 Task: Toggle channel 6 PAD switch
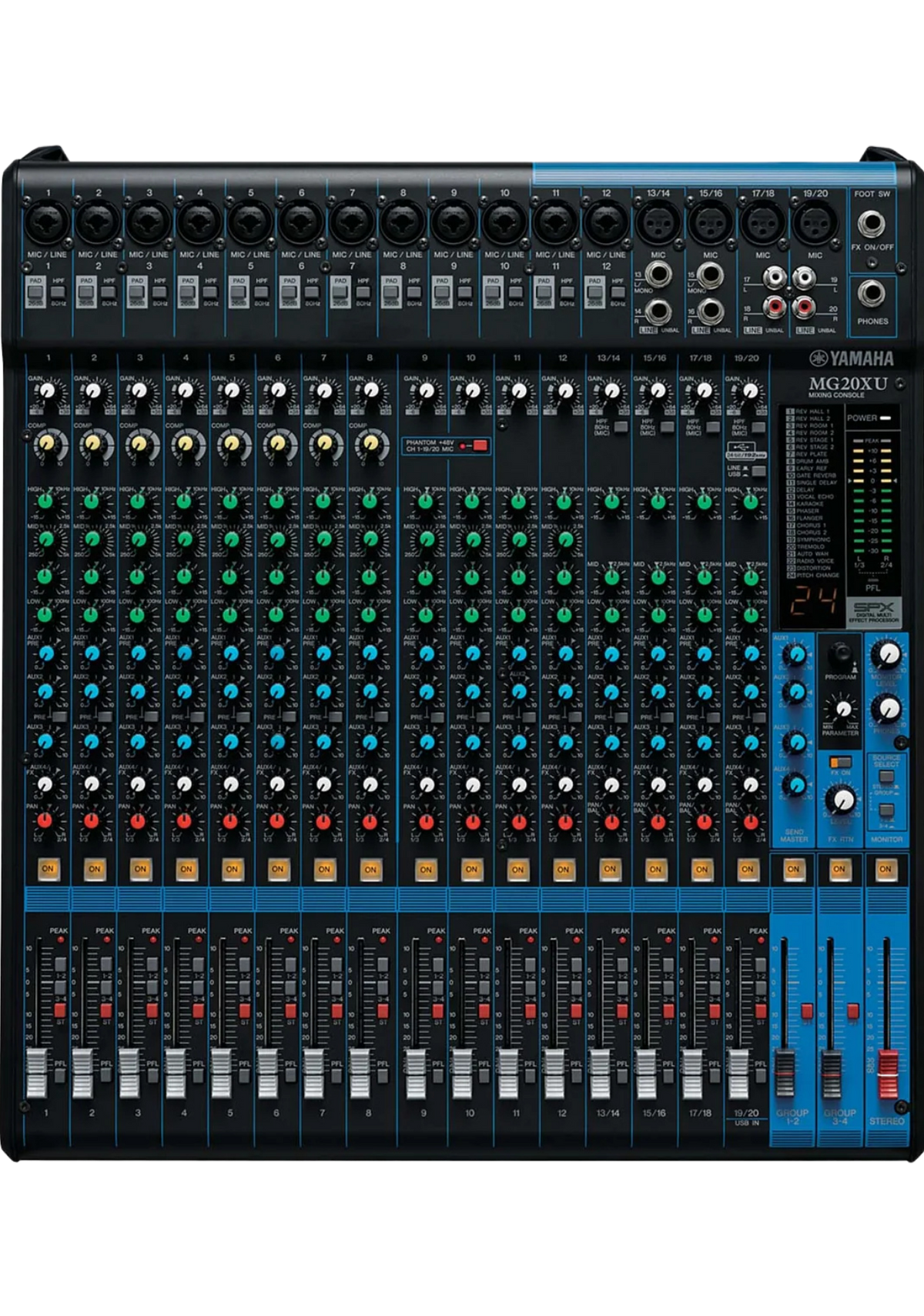coord(290,292)
